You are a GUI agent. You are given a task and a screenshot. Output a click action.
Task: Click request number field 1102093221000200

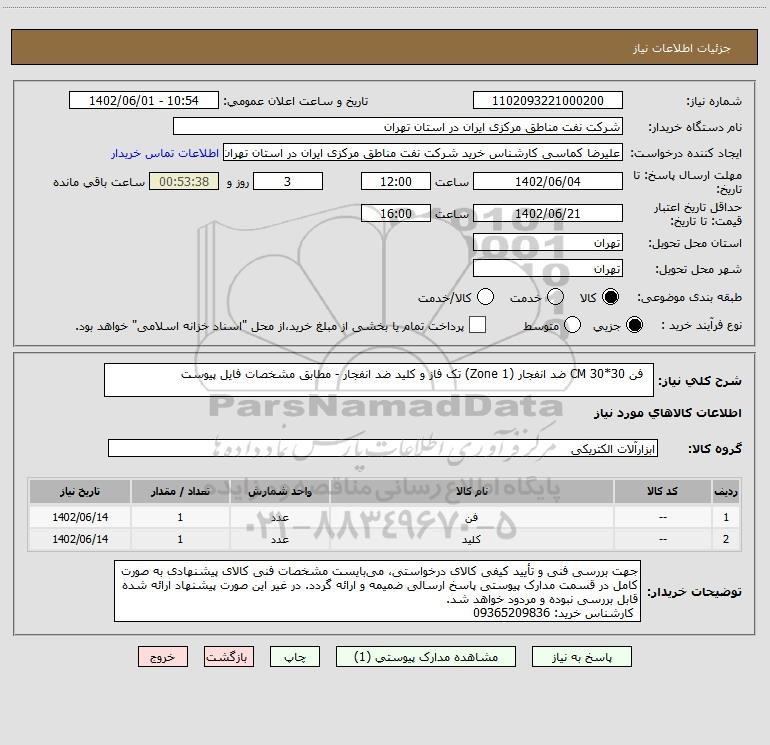548,101
